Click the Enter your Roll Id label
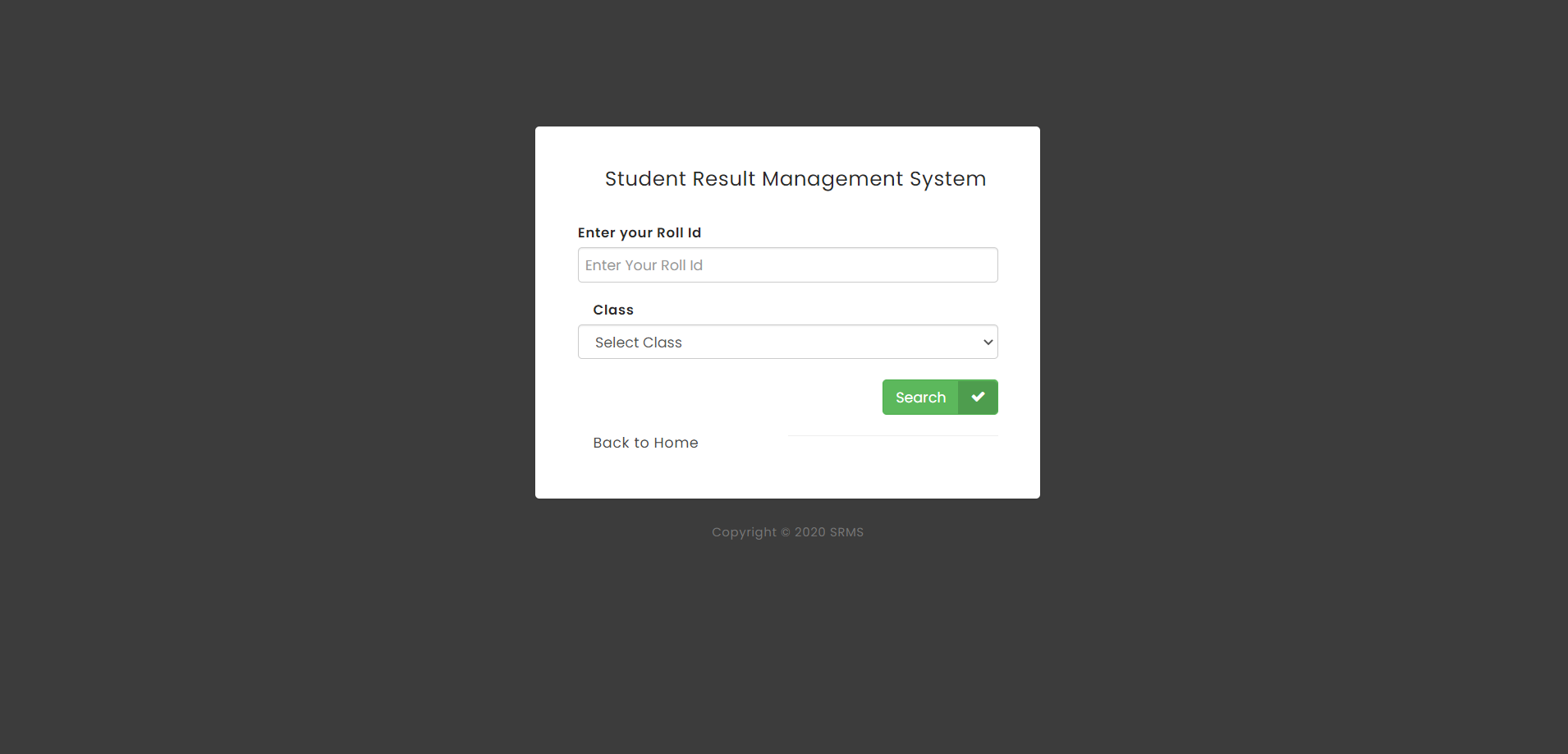1568x754 pixels. pos(639,232)
